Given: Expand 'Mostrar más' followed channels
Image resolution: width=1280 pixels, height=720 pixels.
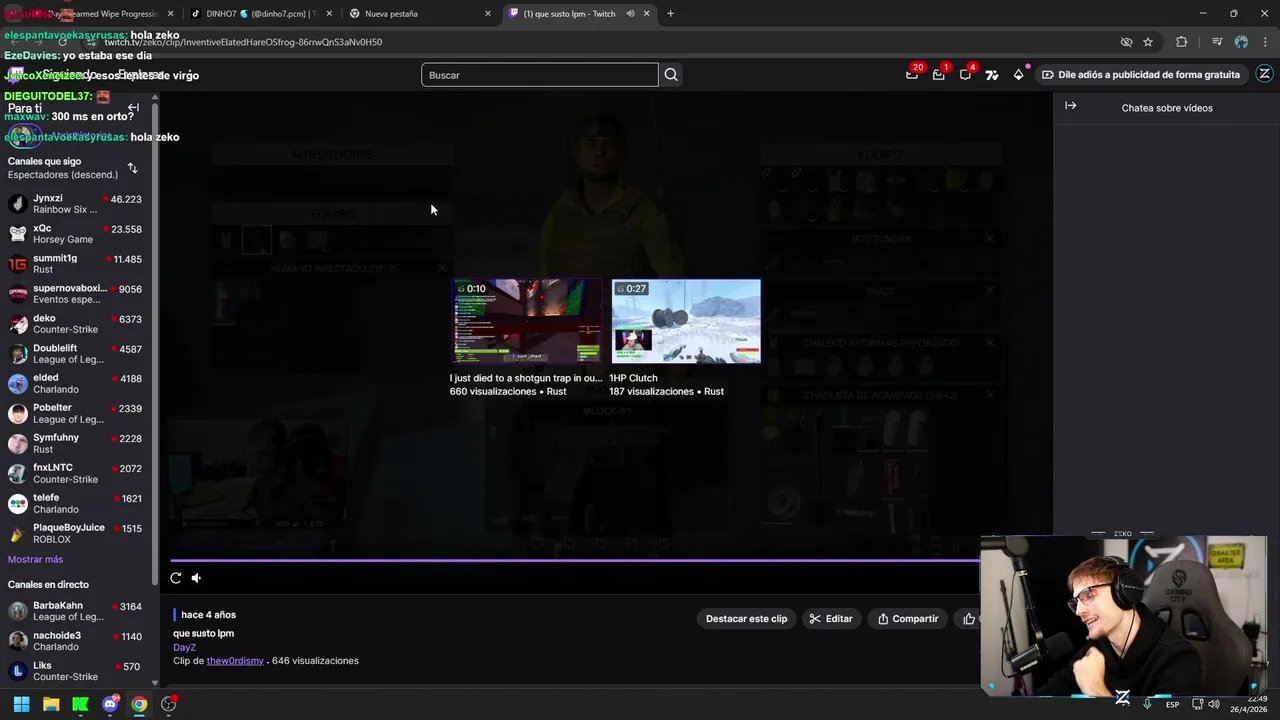Looking at the screenshot, I should (x=35, y=559).
